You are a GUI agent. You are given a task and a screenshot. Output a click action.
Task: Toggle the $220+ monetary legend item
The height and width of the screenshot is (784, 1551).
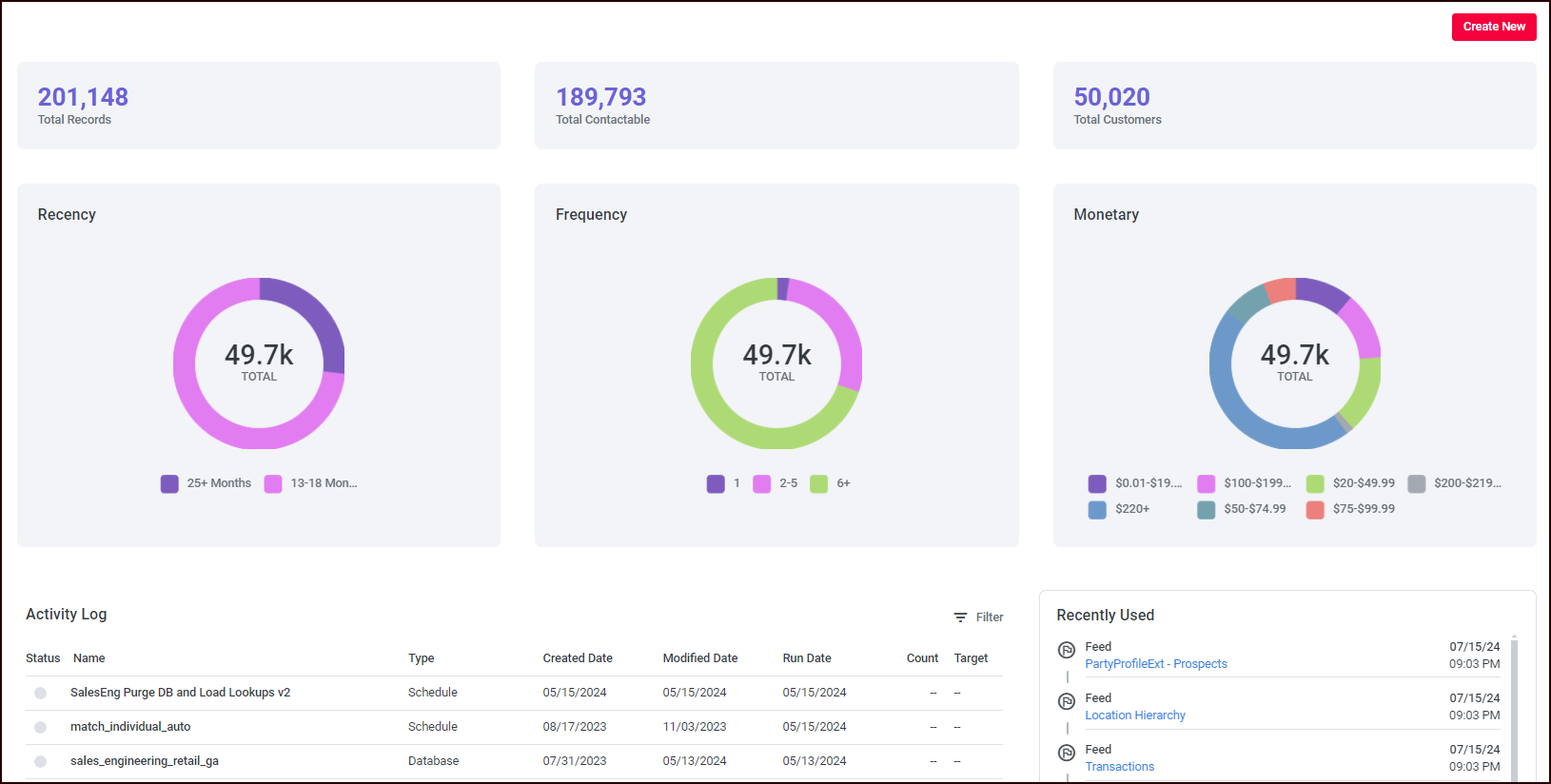point(1131,509)
